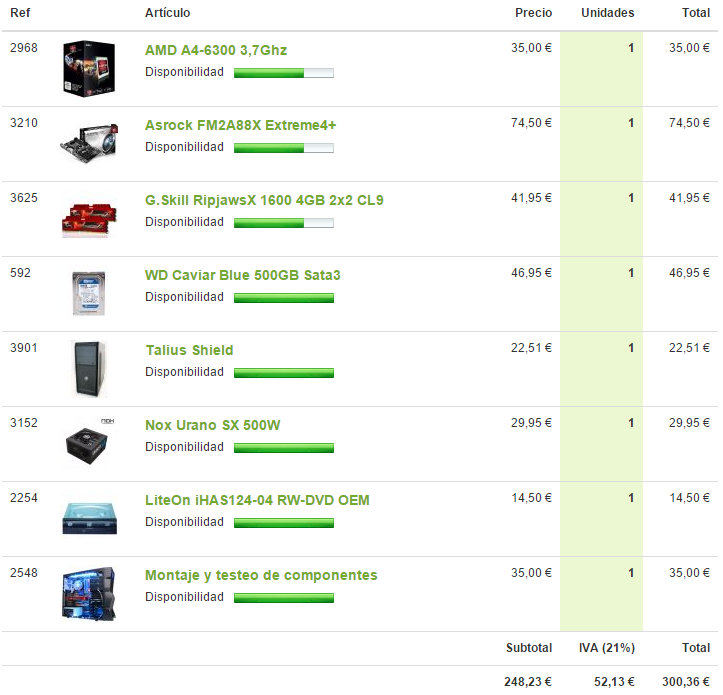Click reference number 3152
Screen dimensions: 723x695
click(24, 423)
